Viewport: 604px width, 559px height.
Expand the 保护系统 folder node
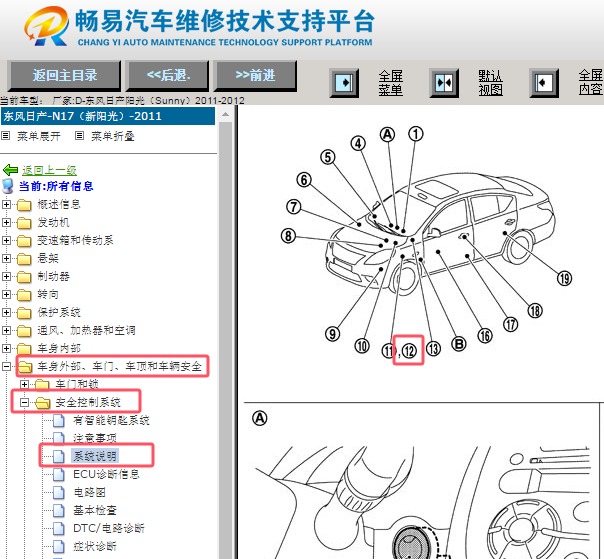coord(6,312)
